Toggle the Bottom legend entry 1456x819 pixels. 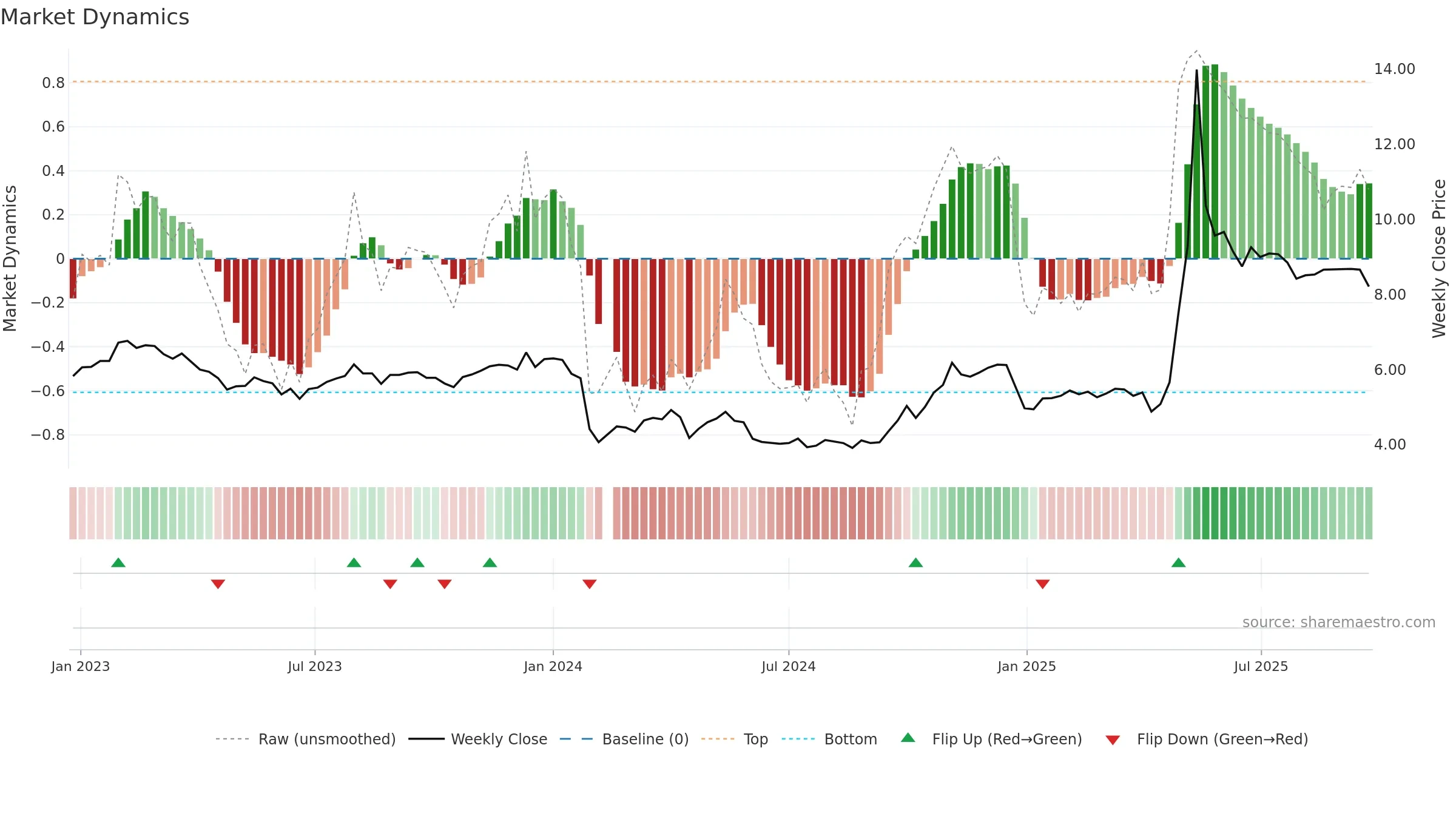coord(829,739)
